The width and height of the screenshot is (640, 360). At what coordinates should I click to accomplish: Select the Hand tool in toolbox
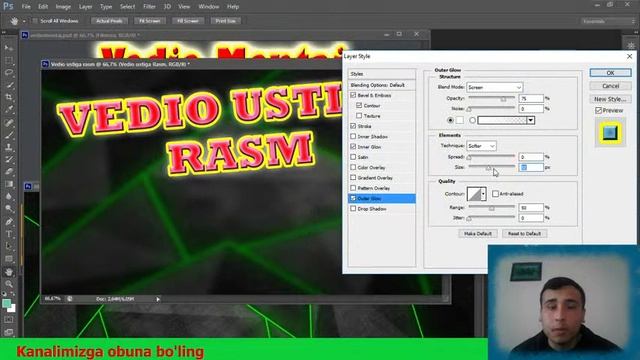9,272
